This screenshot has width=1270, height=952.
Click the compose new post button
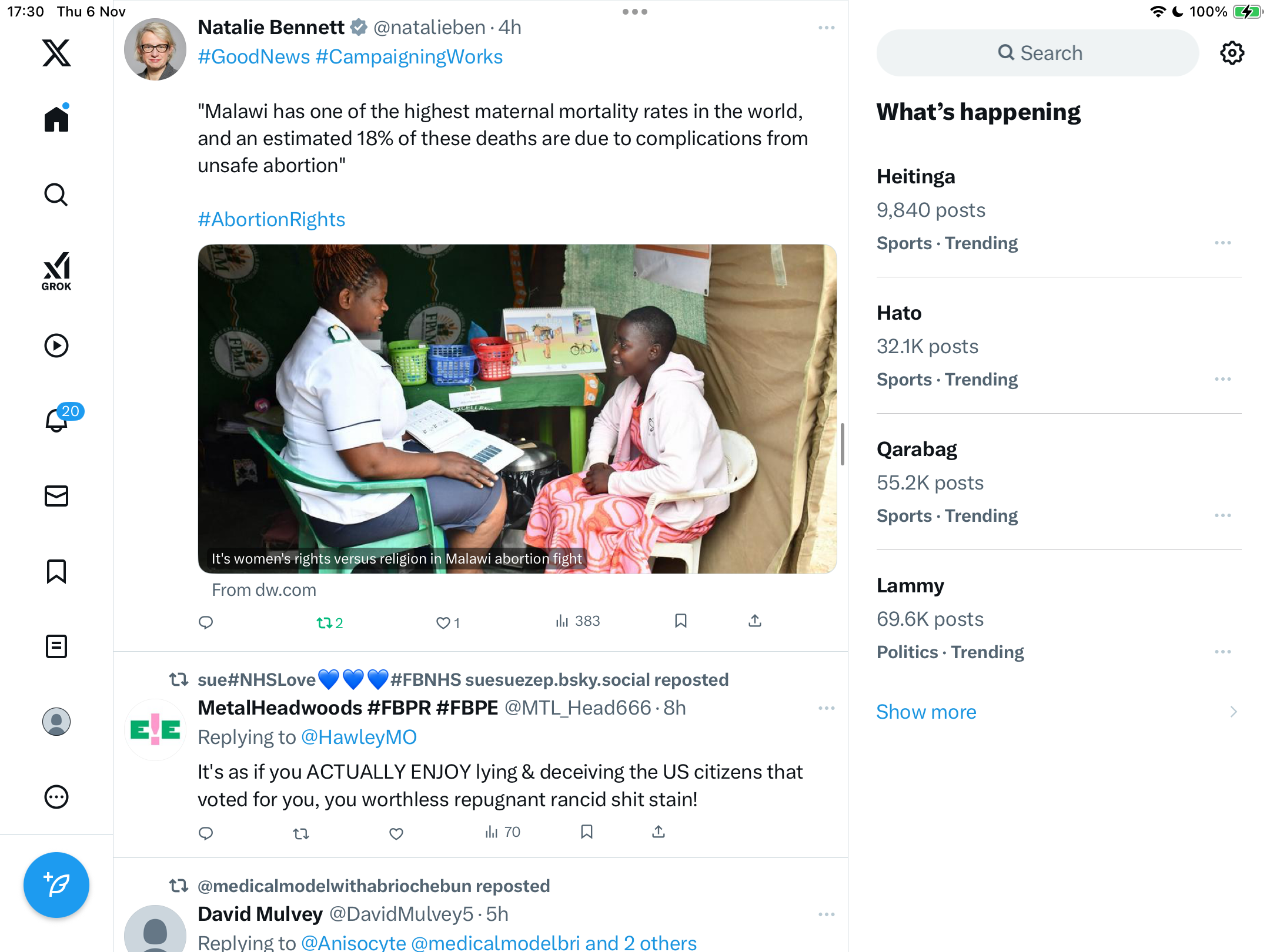tap(56, 885)
